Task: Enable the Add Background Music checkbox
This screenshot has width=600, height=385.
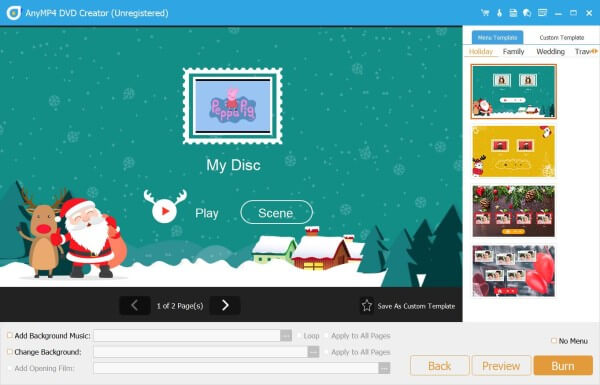Action: pos(10,335)
